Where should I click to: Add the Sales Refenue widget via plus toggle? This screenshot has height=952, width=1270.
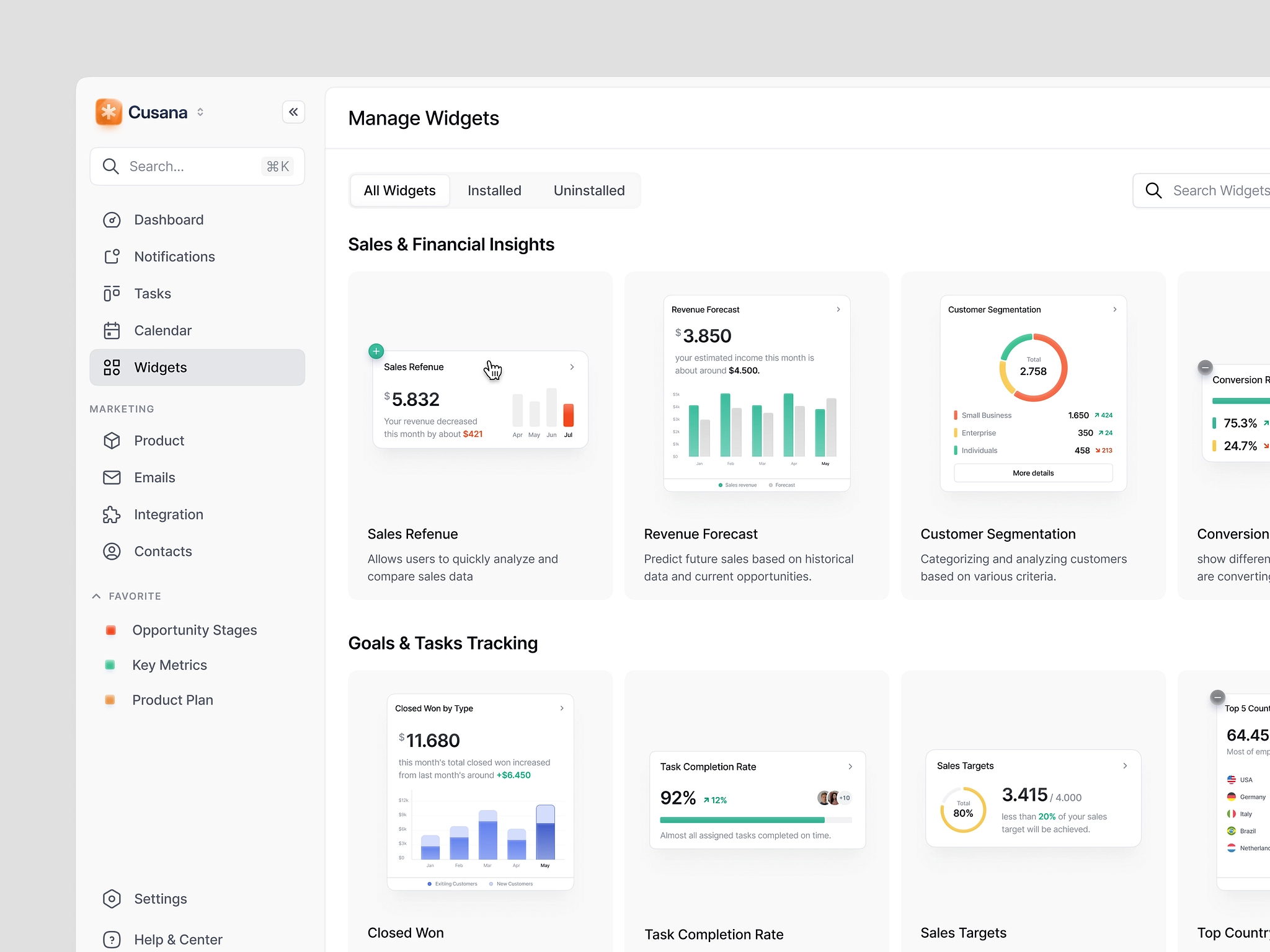click(375, 351)
